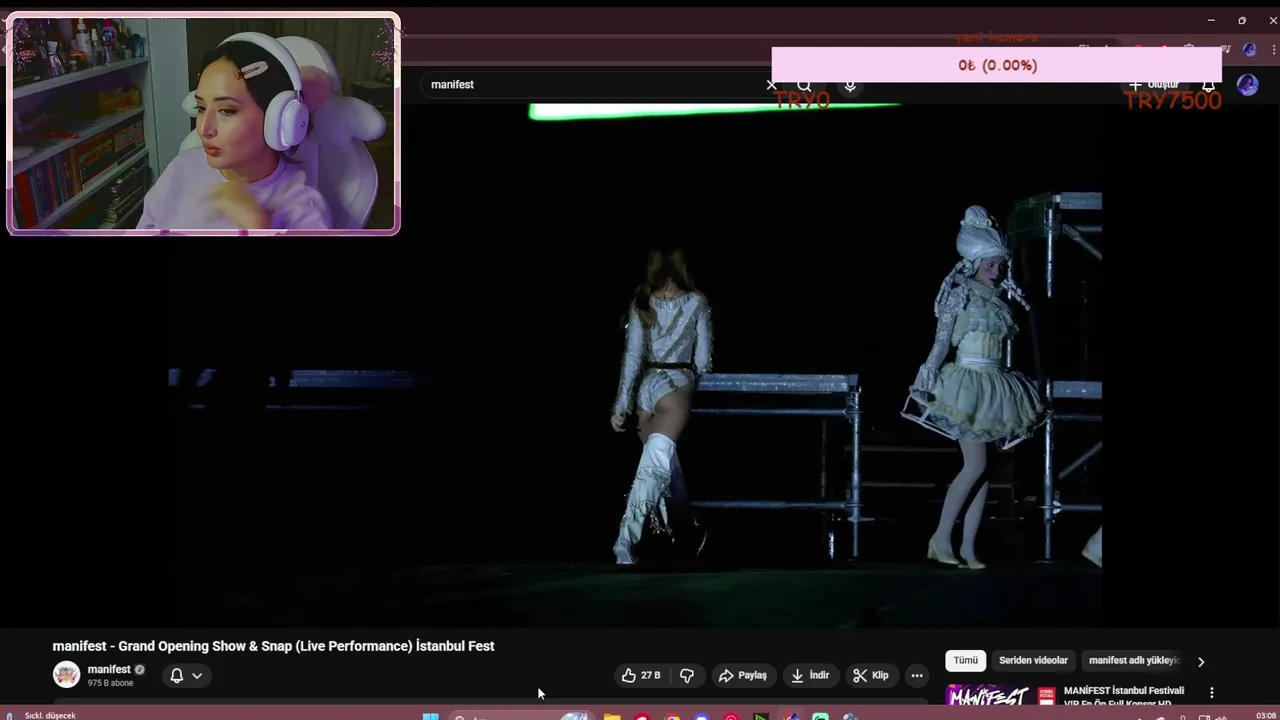Select the manifest adlı yükleyici chip
The width and height of the screenshot is (1280, 720).
(1134, 660)
